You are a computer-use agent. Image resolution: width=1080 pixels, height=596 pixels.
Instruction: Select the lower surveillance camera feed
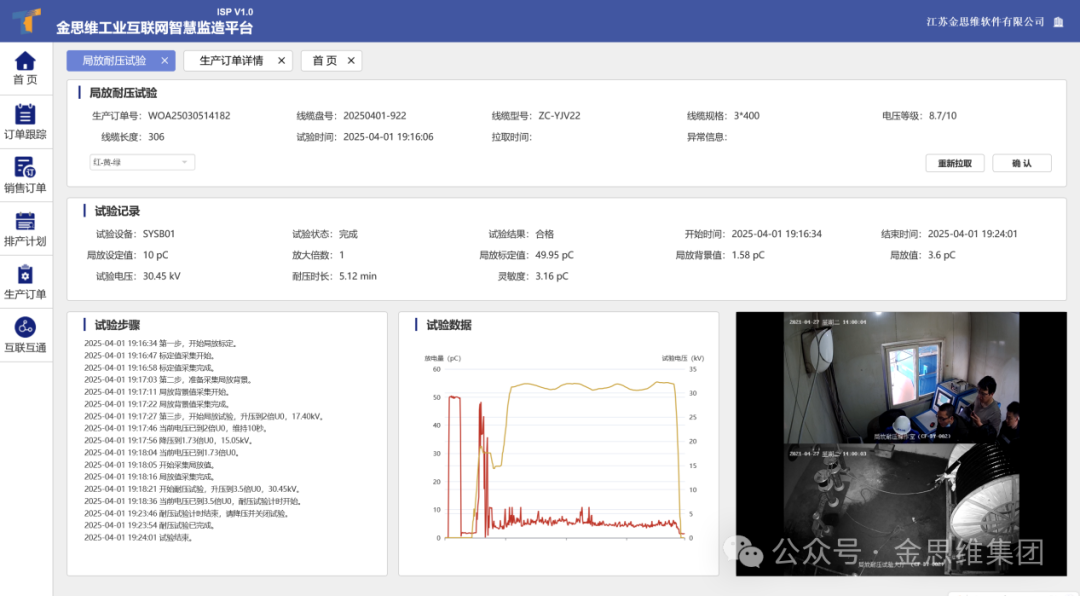pyautogui.click(x=901, y=508)
